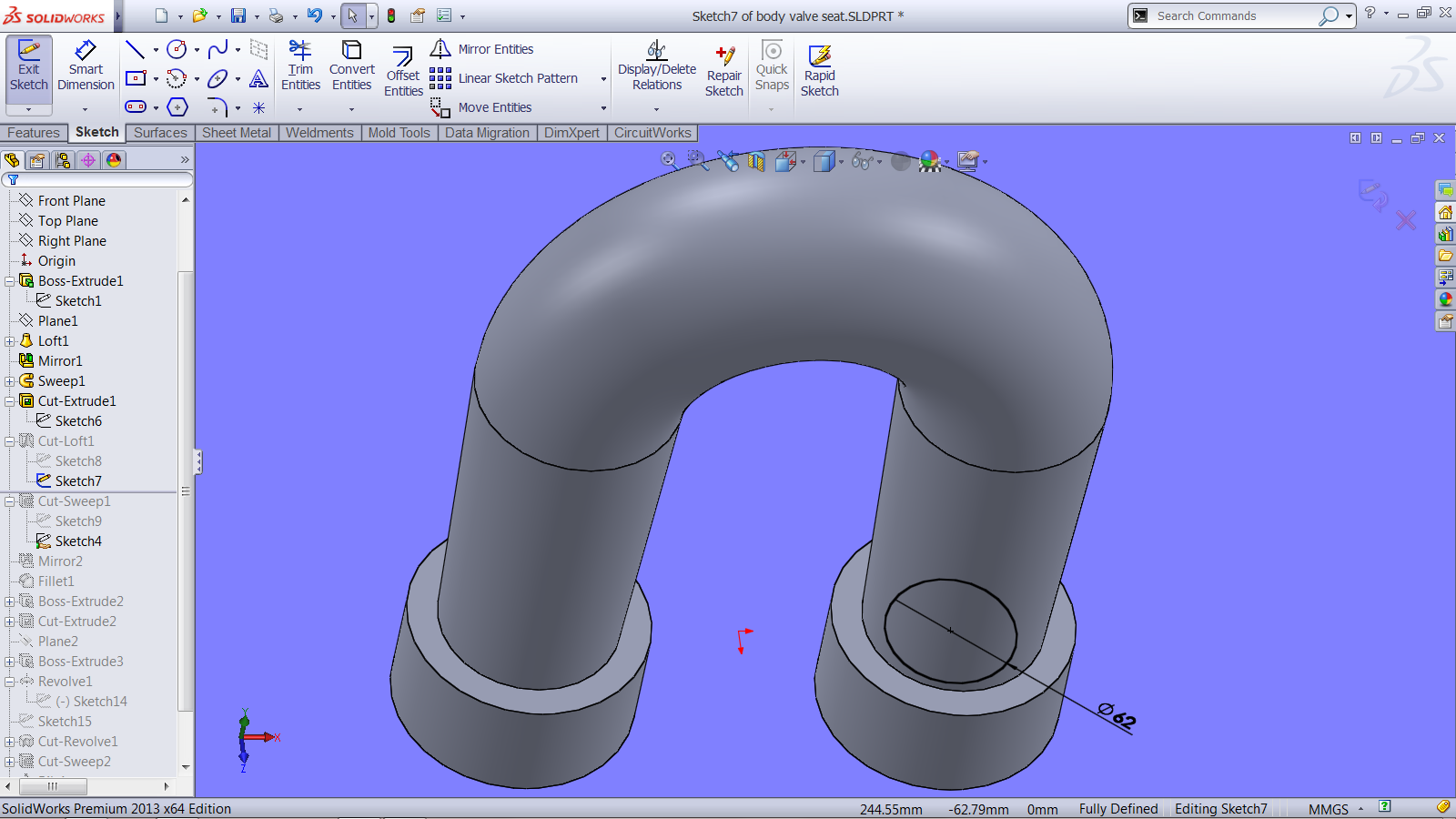1456x819 pixels.
Task: Activate Trim Entities
Action: (300, 64)
